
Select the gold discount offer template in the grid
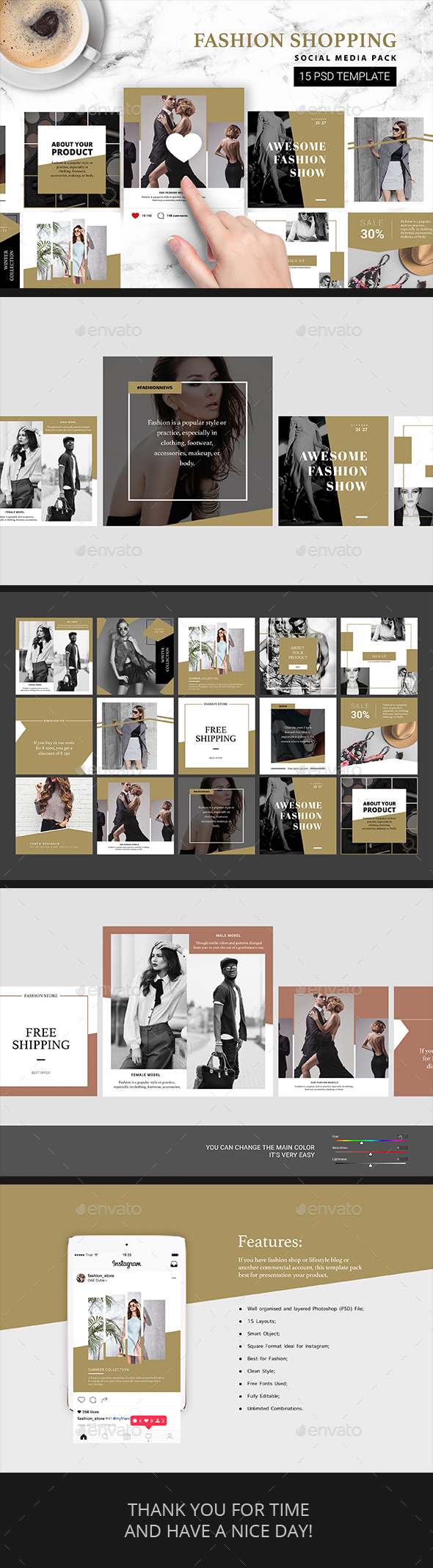(x=54, y=736)
